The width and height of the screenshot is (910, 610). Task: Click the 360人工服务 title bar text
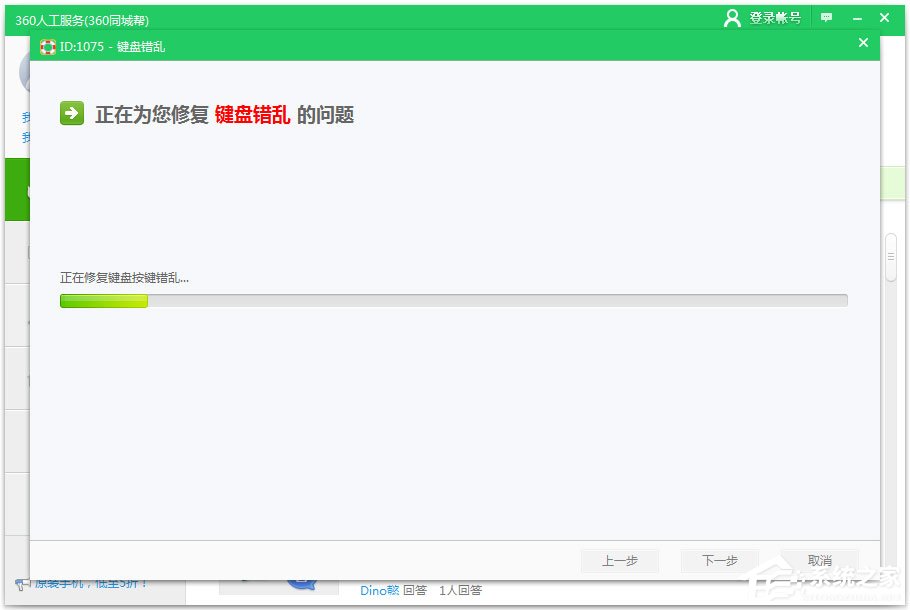[80, 19]
